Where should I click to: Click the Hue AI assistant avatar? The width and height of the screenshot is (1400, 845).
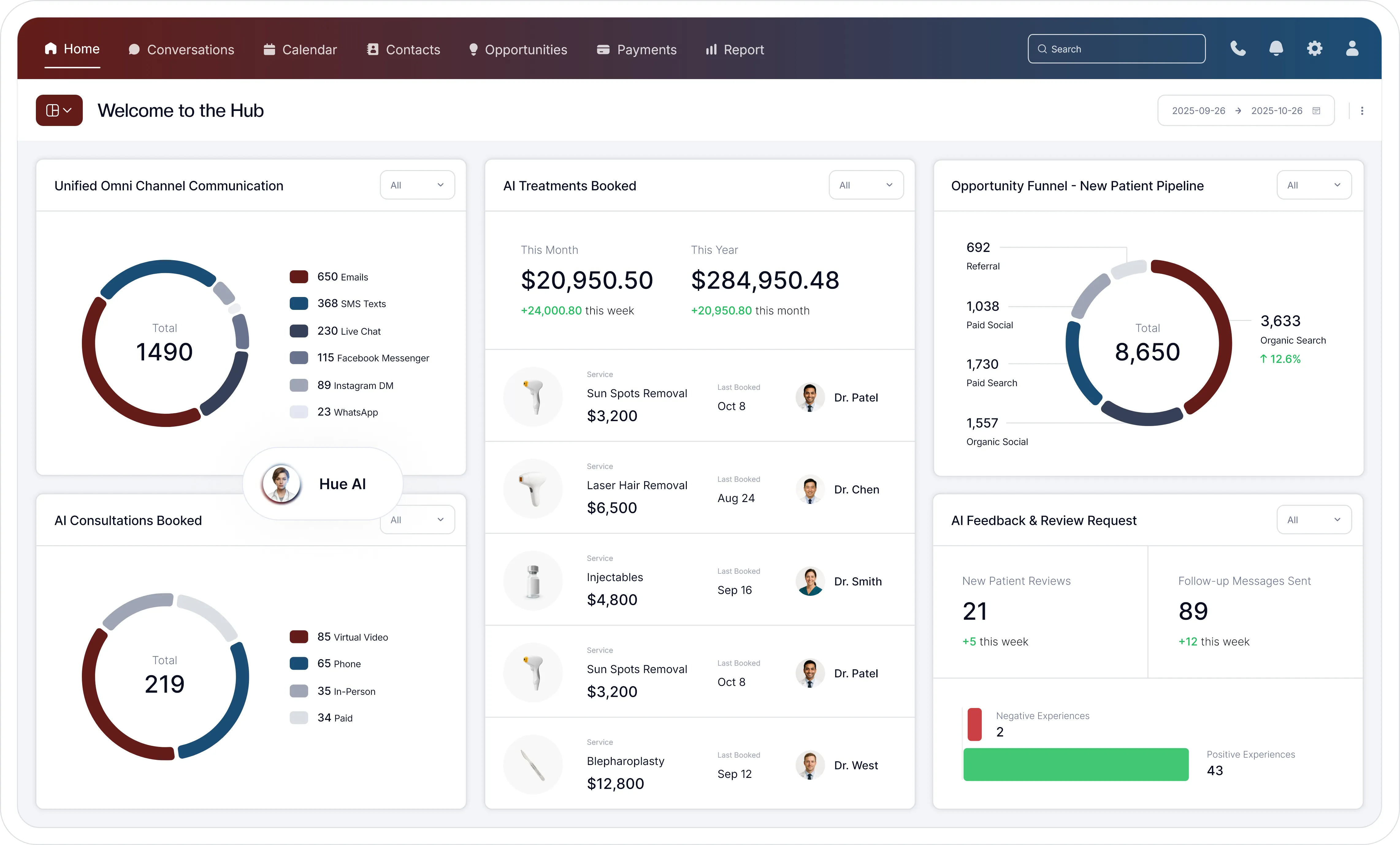coord(281,484)
